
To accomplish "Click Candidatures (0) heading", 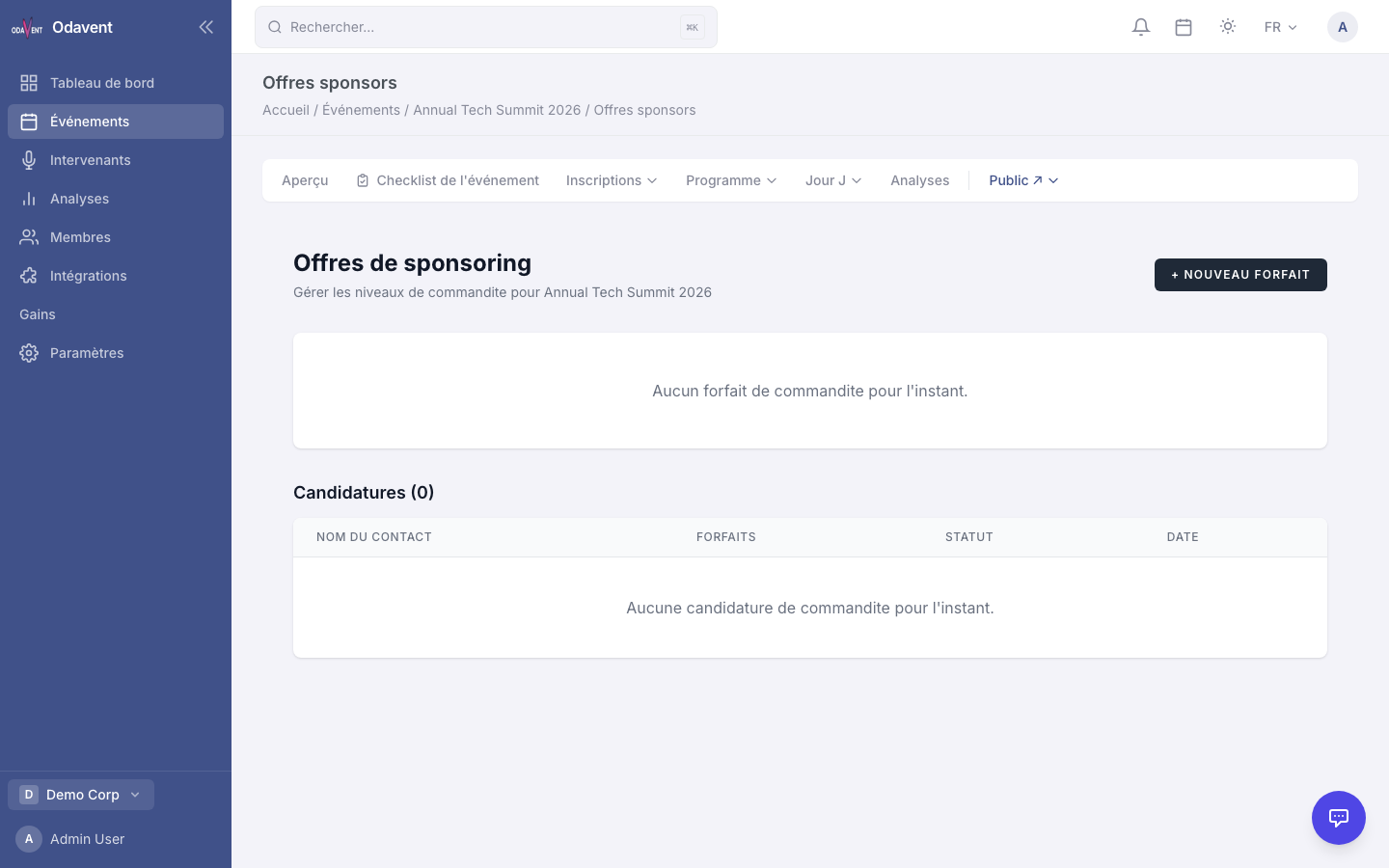I will point(364,493).
